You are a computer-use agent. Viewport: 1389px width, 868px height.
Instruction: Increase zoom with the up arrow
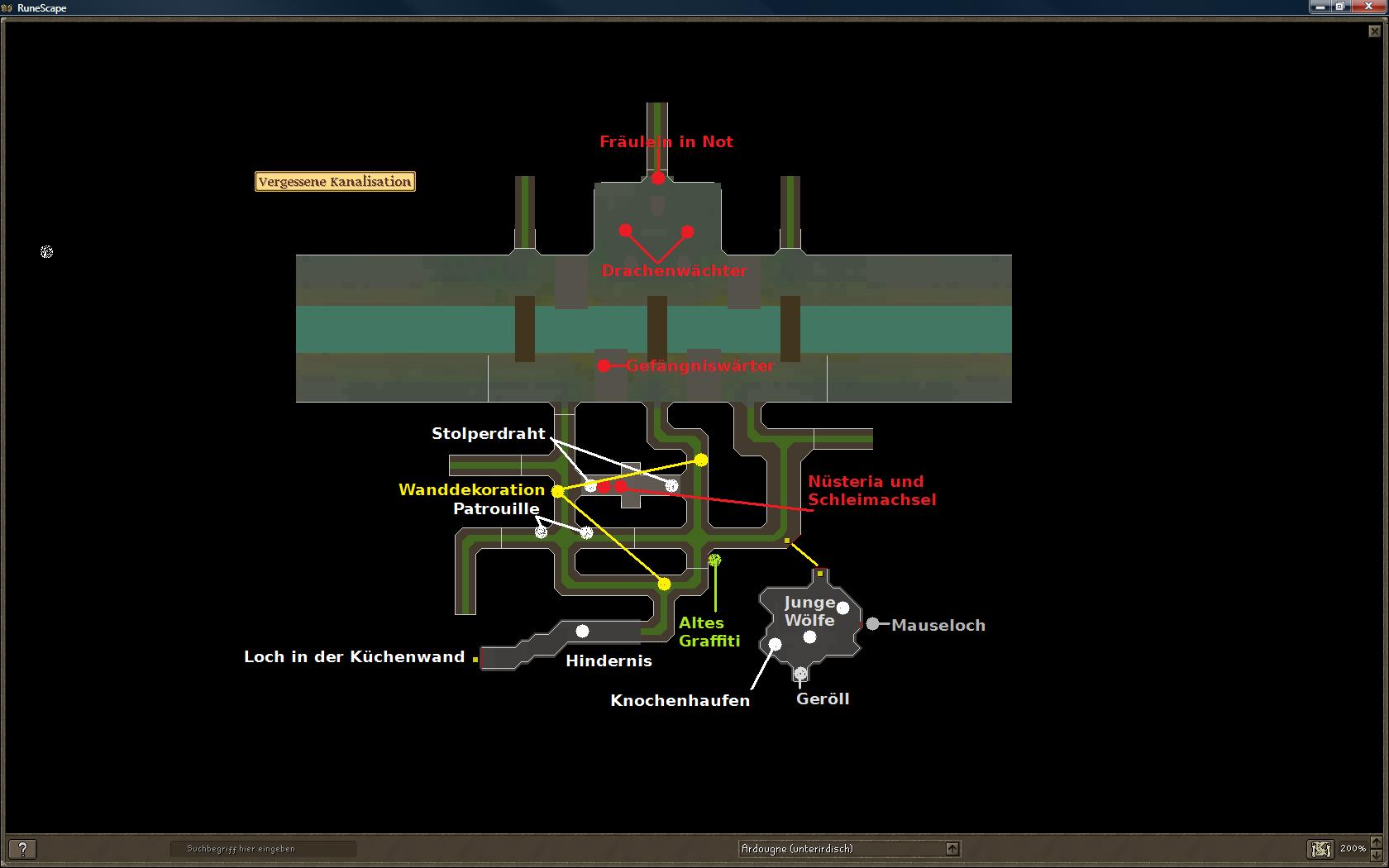tap(1377, 843)
